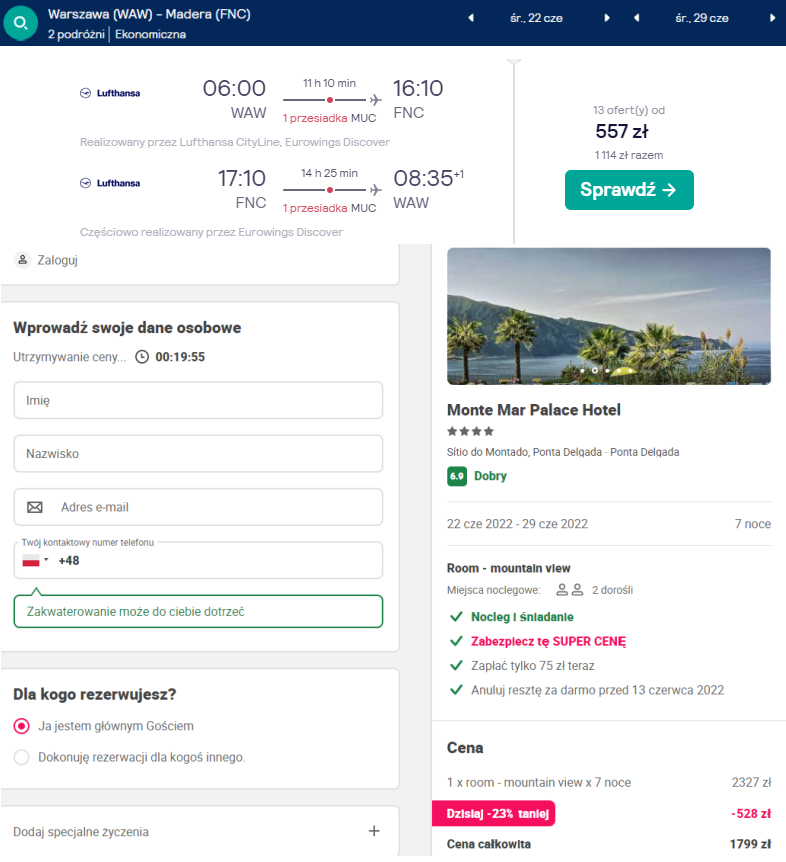This screenshot has height=862, width=786.
Task: Click the user icon beside Zaloguj
Action: point(22,260)
